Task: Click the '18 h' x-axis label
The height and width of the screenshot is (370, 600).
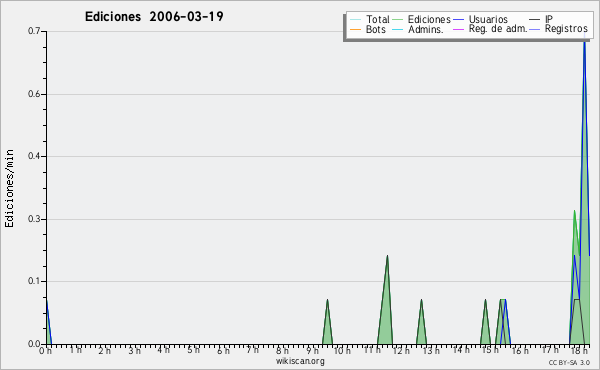Action: [x=579, y=350]
